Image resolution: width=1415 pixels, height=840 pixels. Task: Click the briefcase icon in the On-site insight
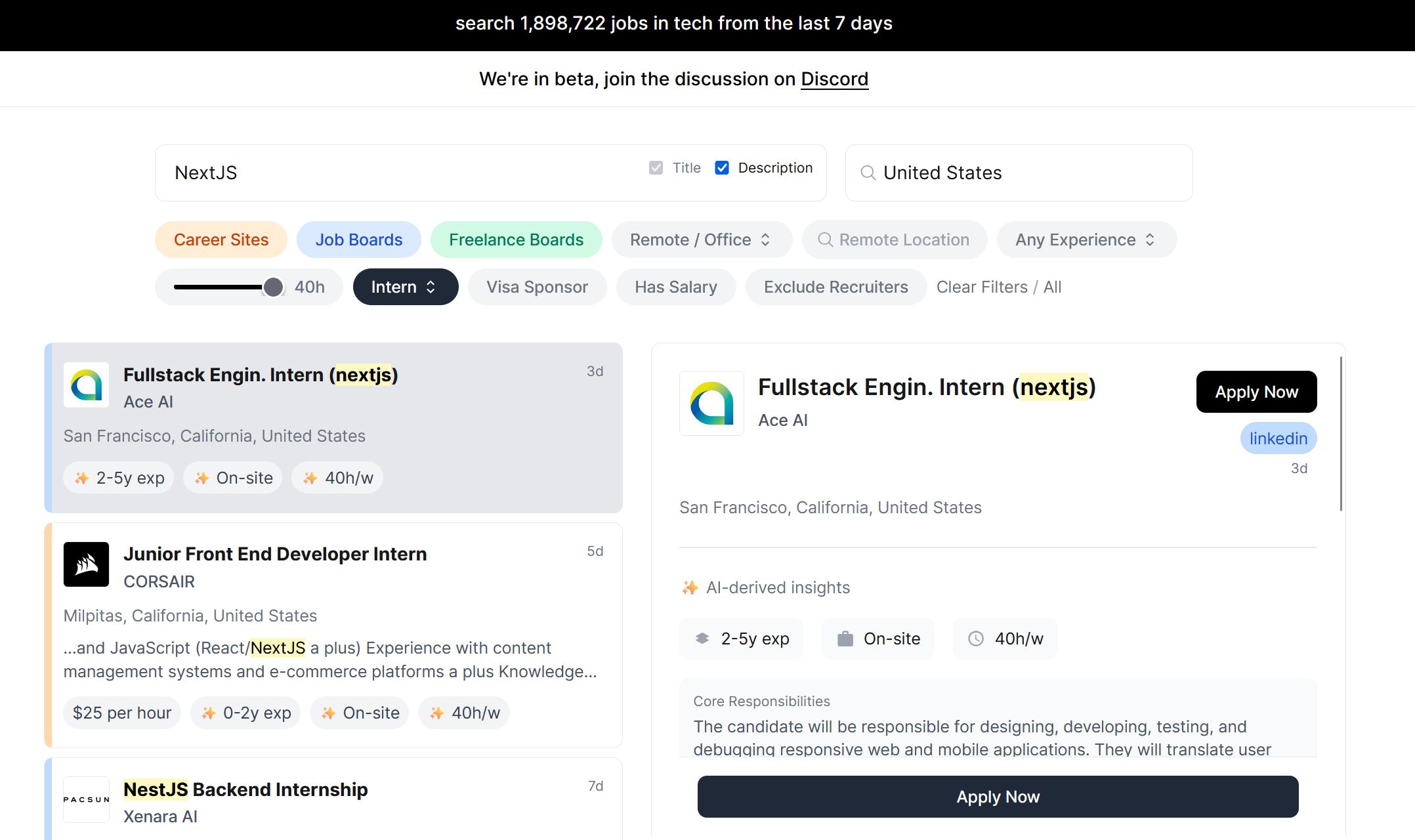click(x=845, y=639)
